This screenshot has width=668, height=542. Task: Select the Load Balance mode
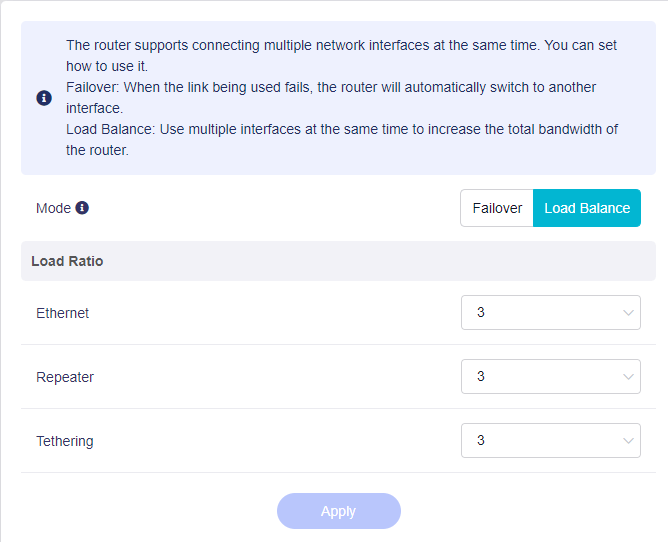coord(587,208)
